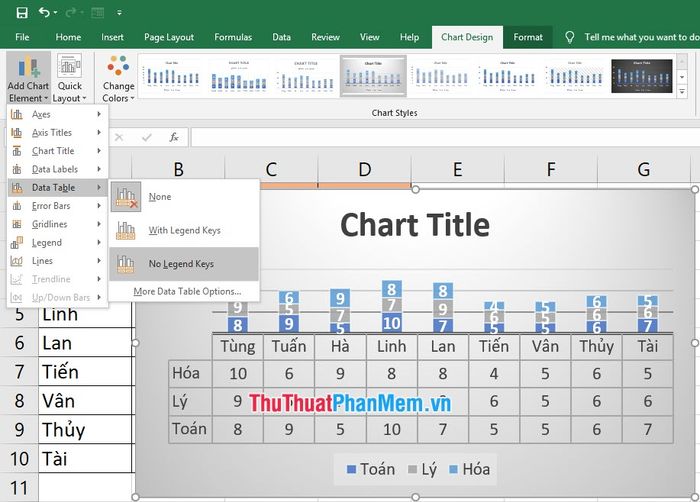The height and width of the screenshot is (502, 700).
Task: Open the Add Chart Element menu
Action: tap(28, 79)
